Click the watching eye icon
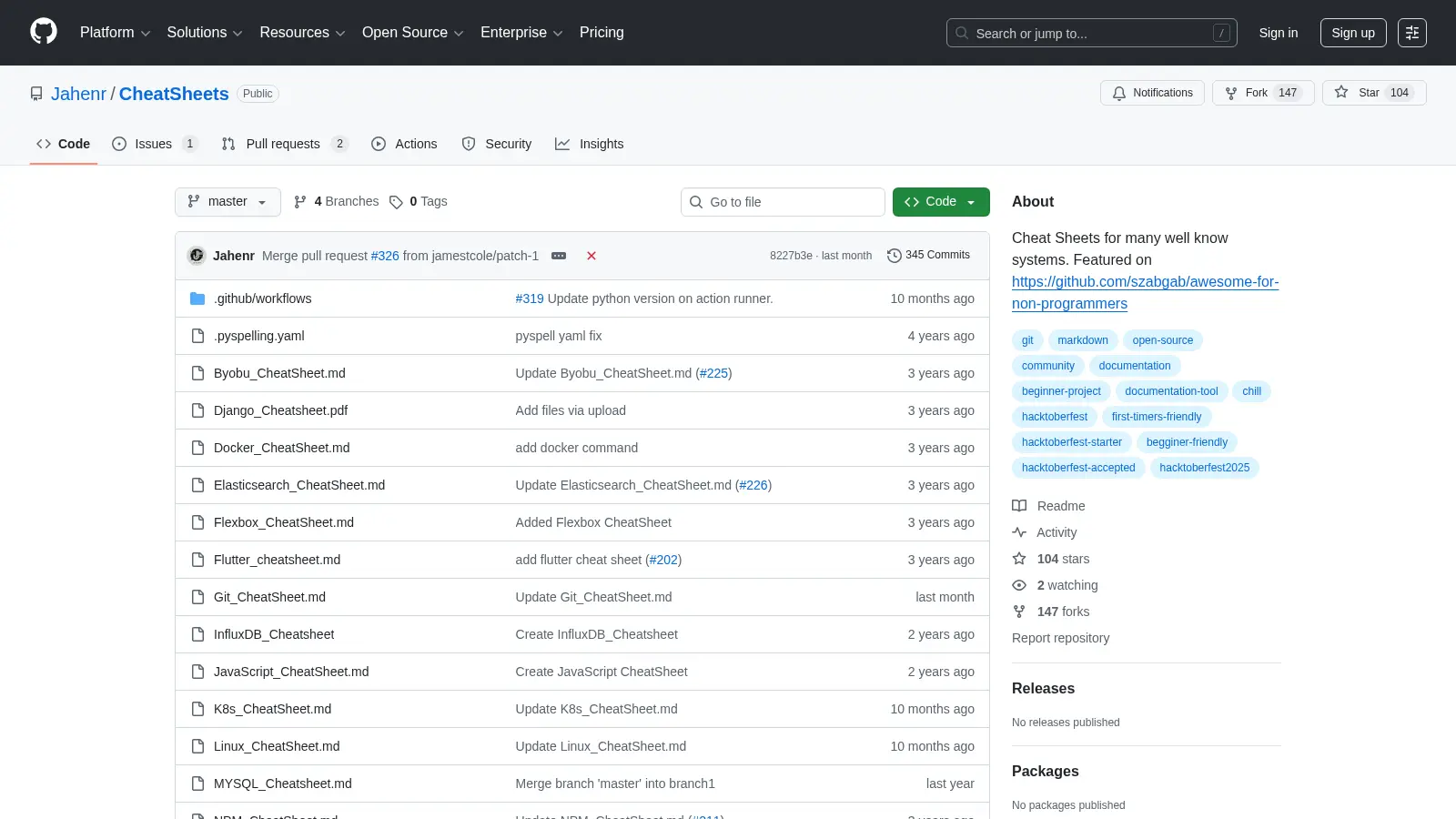 coord(1019,585)
